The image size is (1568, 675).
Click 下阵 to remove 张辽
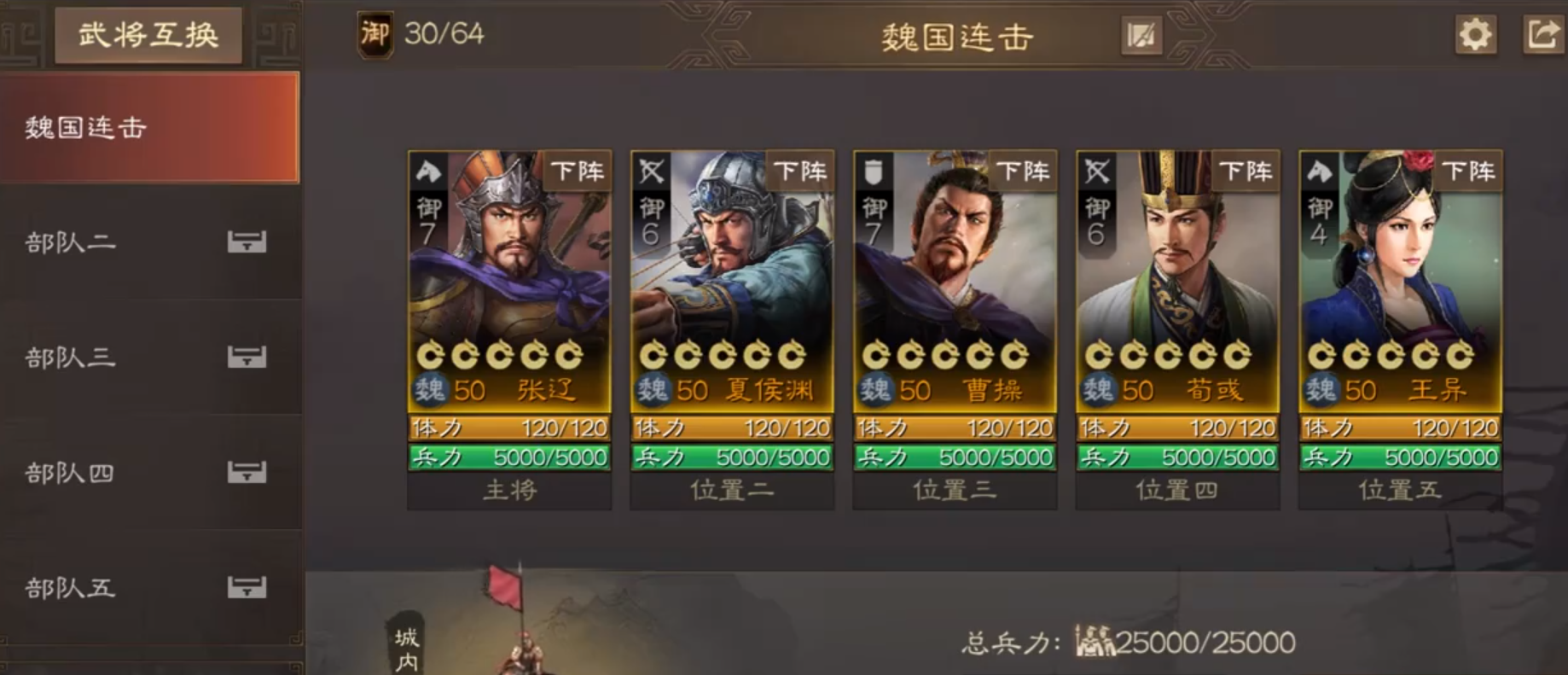tap(578, 172)
